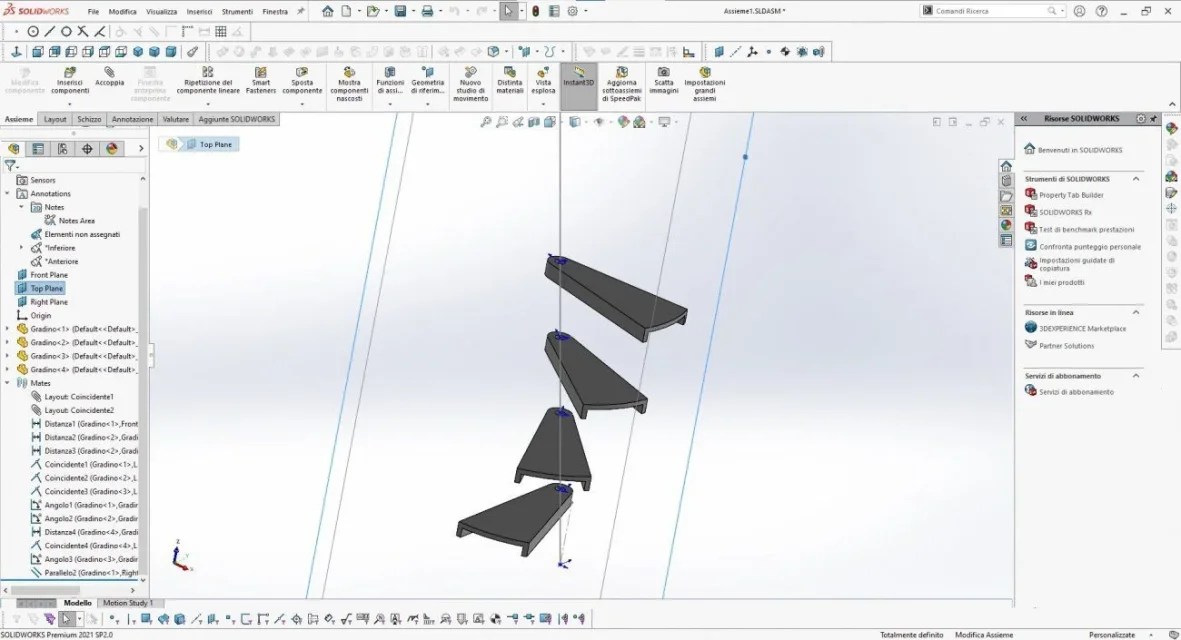The width and height of the screenshot is (1181, 640).
Task: Open FeatureManager design tree tab
Action: pos(14,148)
